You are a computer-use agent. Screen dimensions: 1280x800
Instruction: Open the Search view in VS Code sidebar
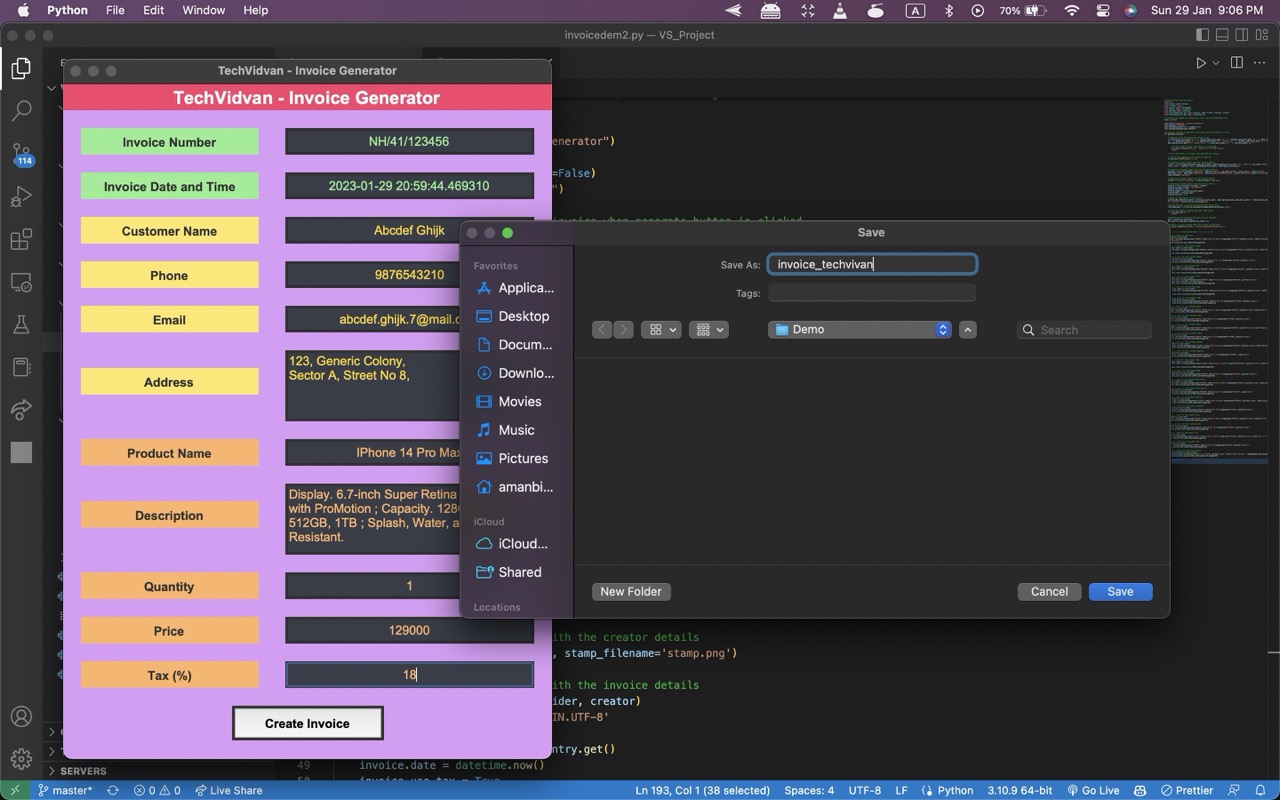pos(21,111)
